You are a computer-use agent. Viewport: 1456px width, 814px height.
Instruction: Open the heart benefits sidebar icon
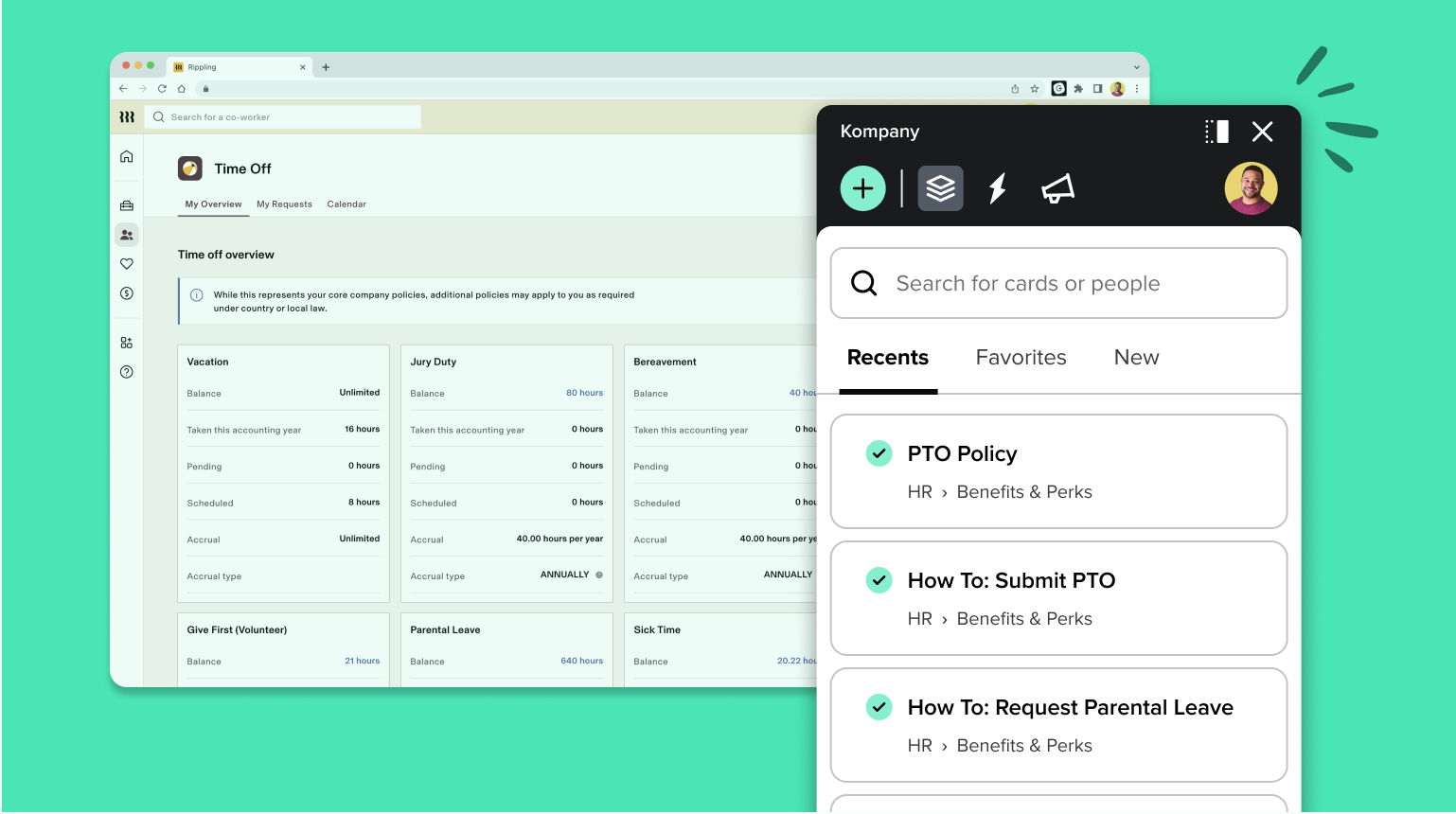[126, 264]
